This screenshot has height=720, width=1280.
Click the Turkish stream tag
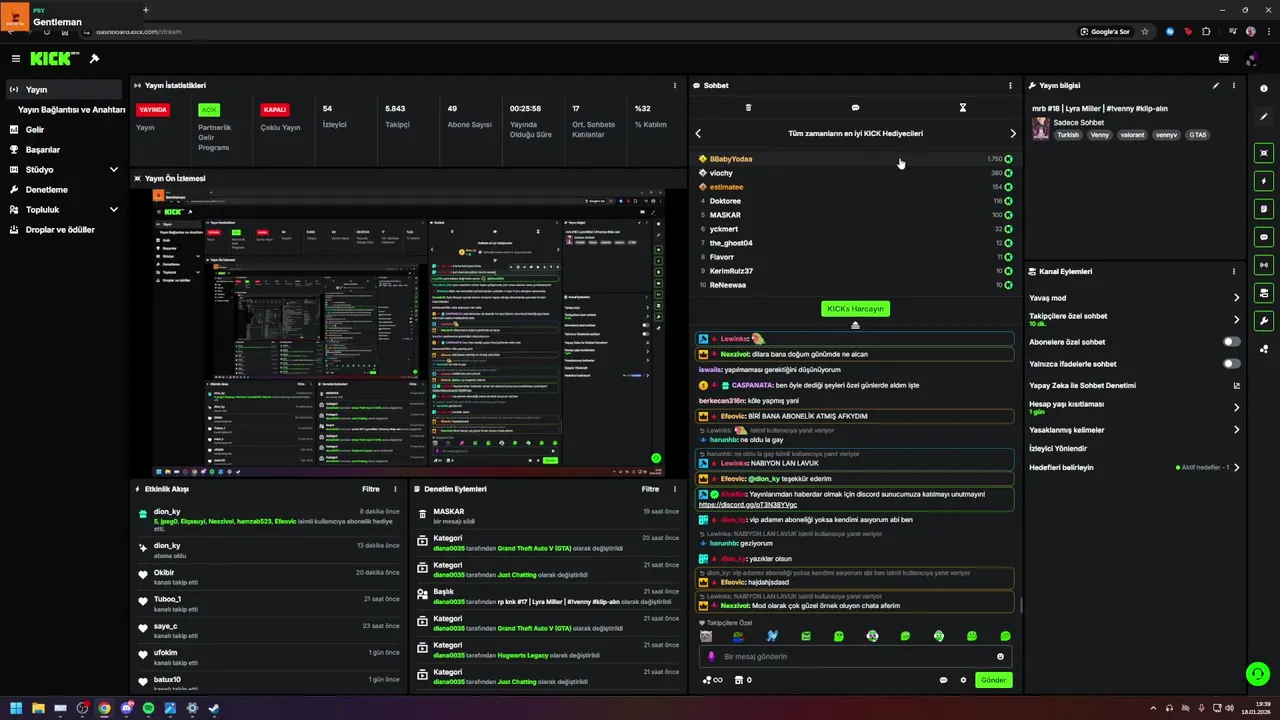click(x=1069, y=135)
